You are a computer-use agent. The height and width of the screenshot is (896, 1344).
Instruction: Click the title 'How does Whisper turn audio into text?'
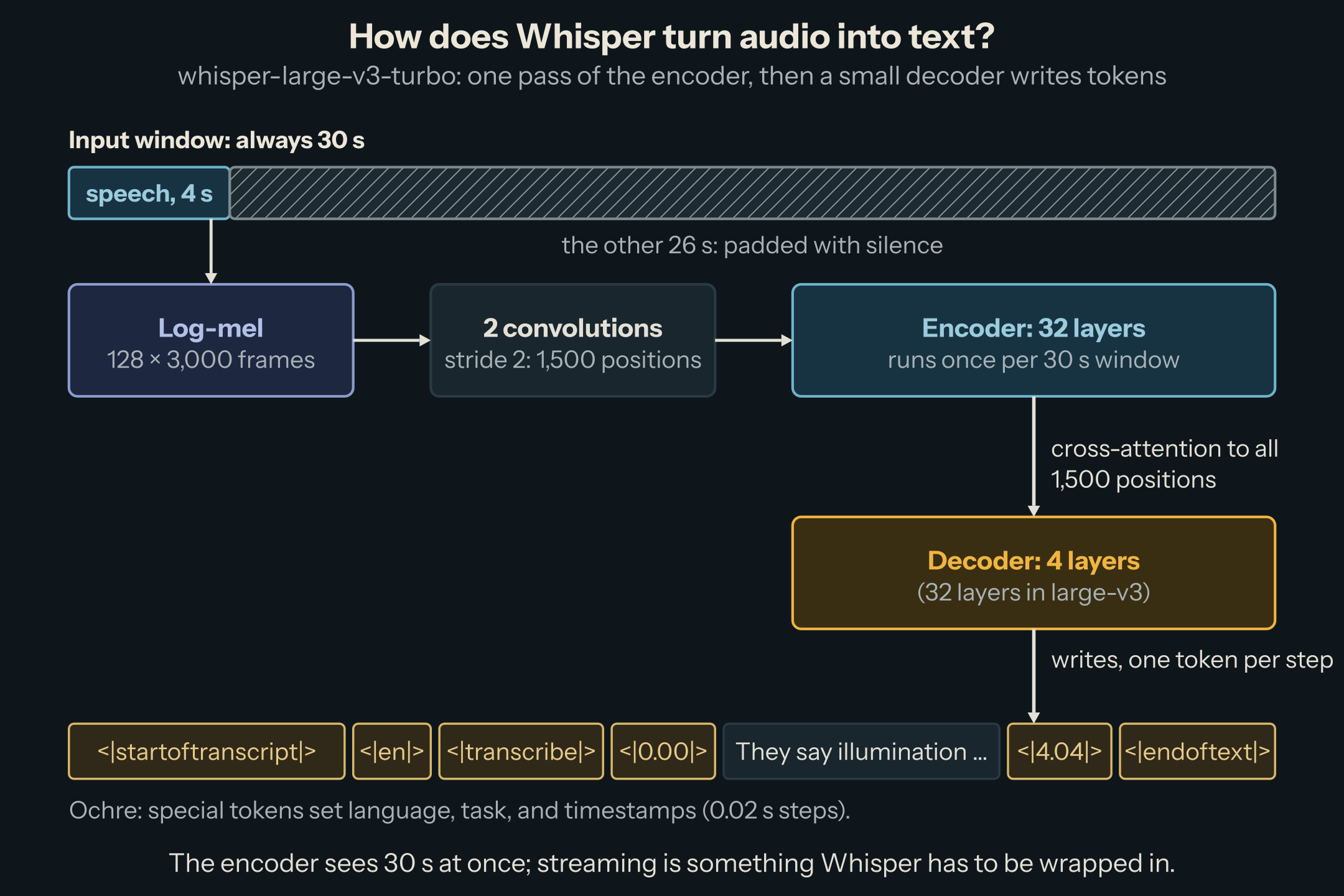(672, 36)
